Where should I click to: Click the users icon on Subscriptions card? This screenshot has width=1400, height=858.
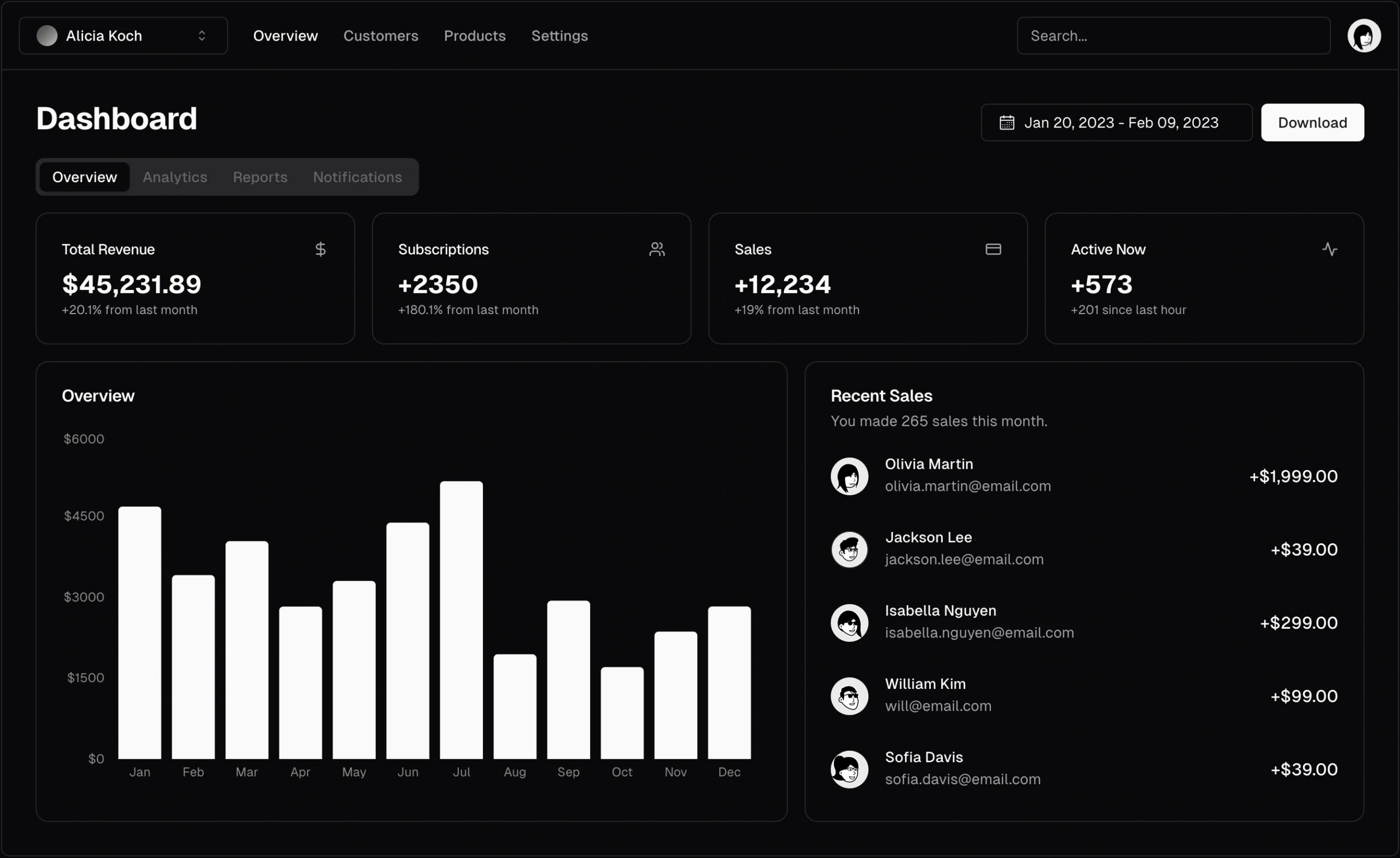[656, 248]
